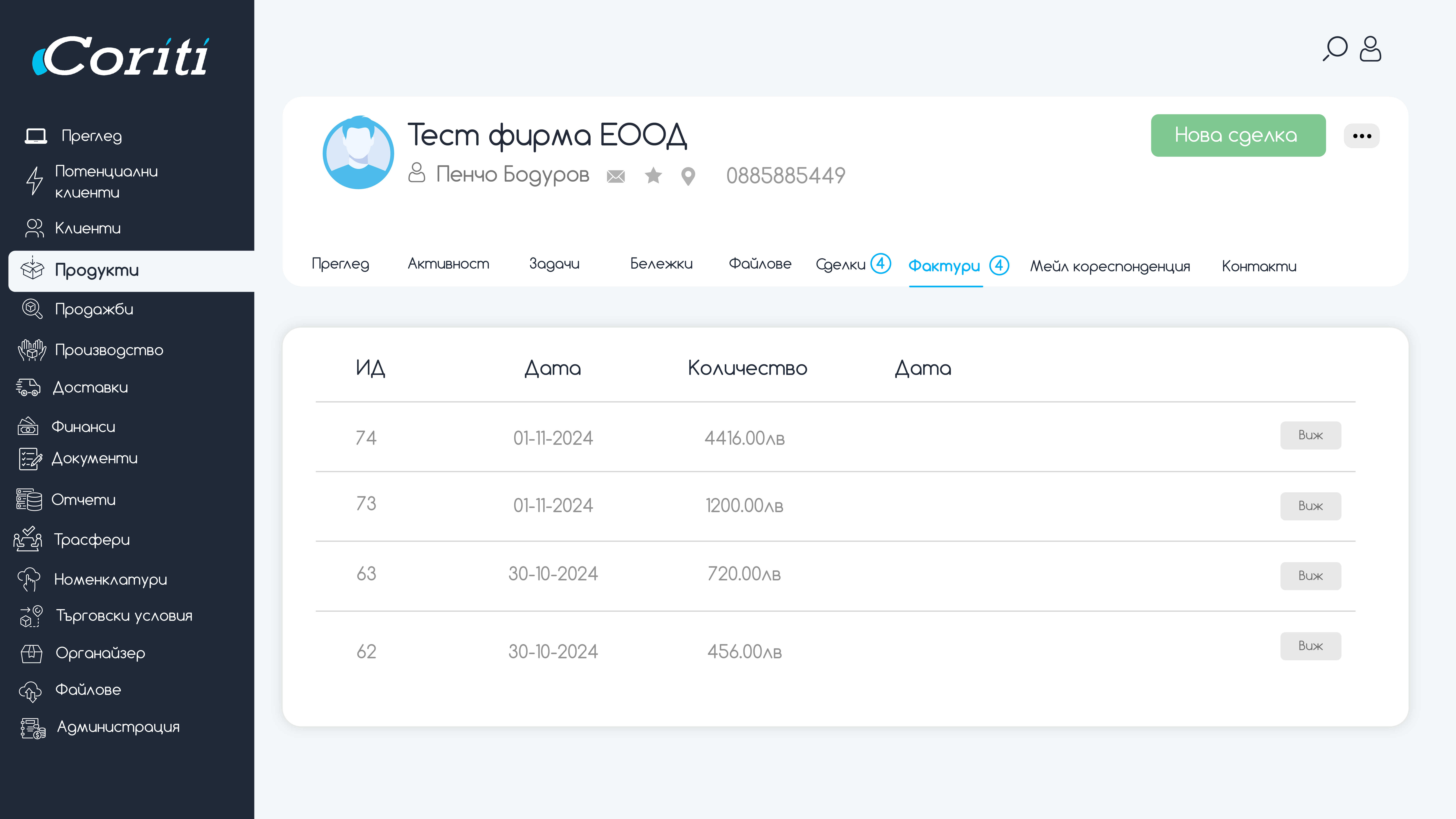Open Файлове in the sidebar
Image resolution: width=1456 pixels, height=819 pixels.
point(88,690)
